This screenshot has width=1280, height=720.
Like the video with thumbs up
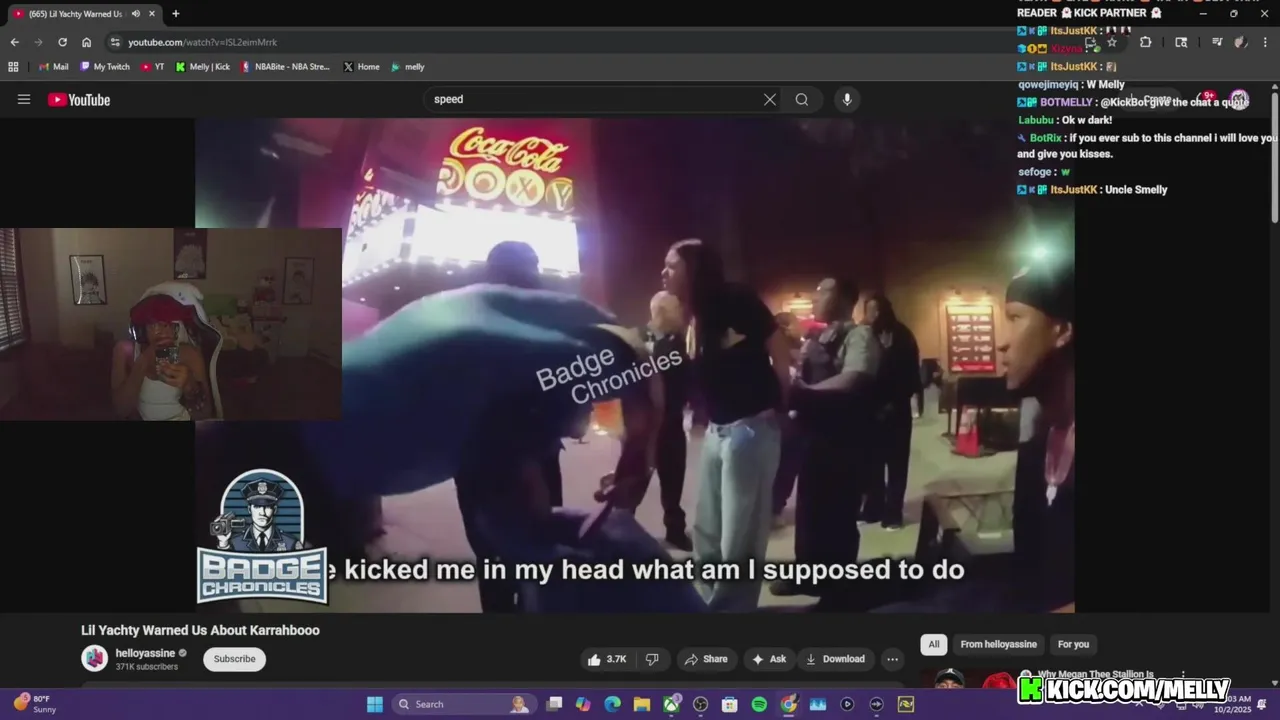(x=608, y=659)
